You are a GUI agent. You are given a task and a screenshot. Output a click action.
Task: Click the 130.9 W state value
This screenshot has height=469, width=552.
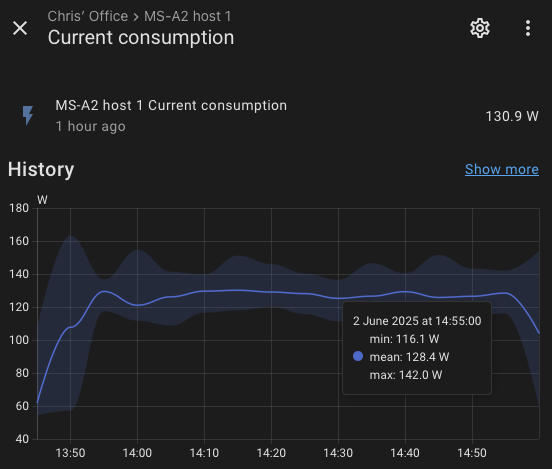512,116
